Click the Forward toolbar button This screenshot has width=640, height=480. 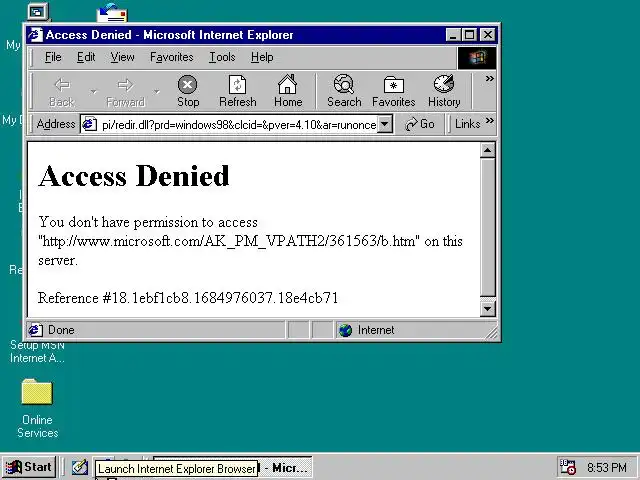(125, 91)
